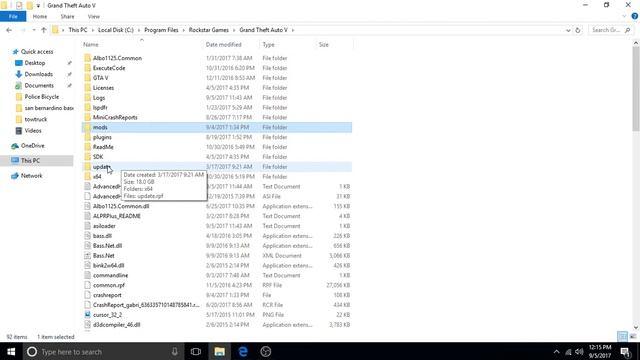Select the Bass.Net.dll file

click(x=107, y=246)
